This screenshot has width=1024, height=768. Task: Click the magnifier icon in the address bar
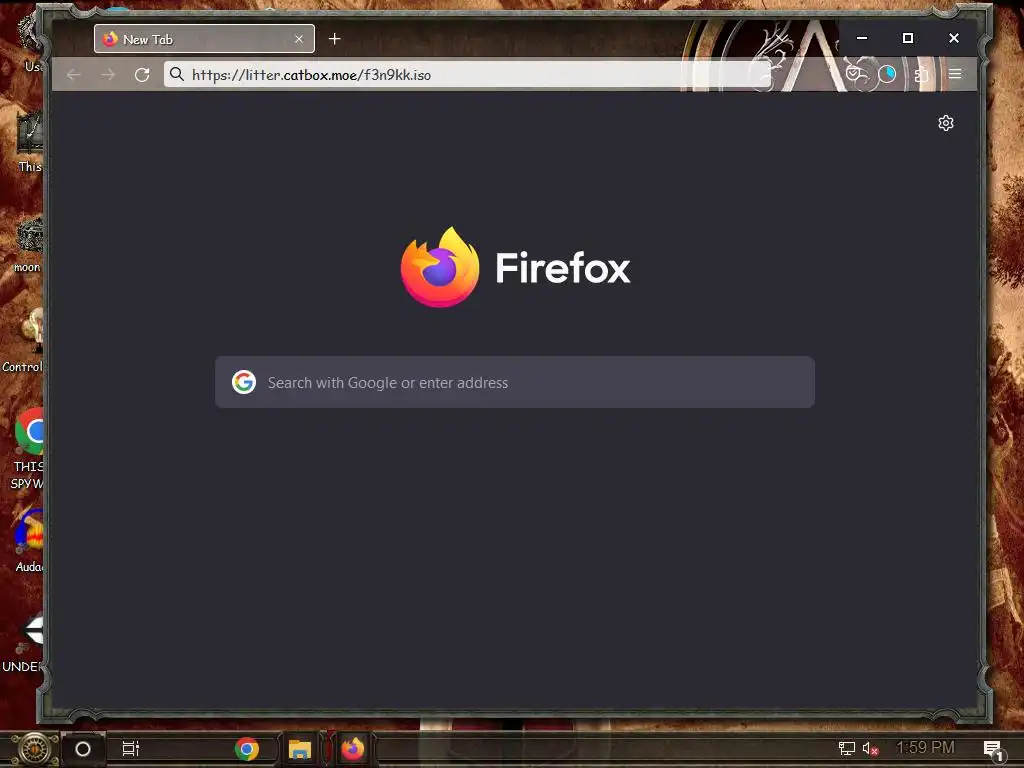(x=177, y=74)
